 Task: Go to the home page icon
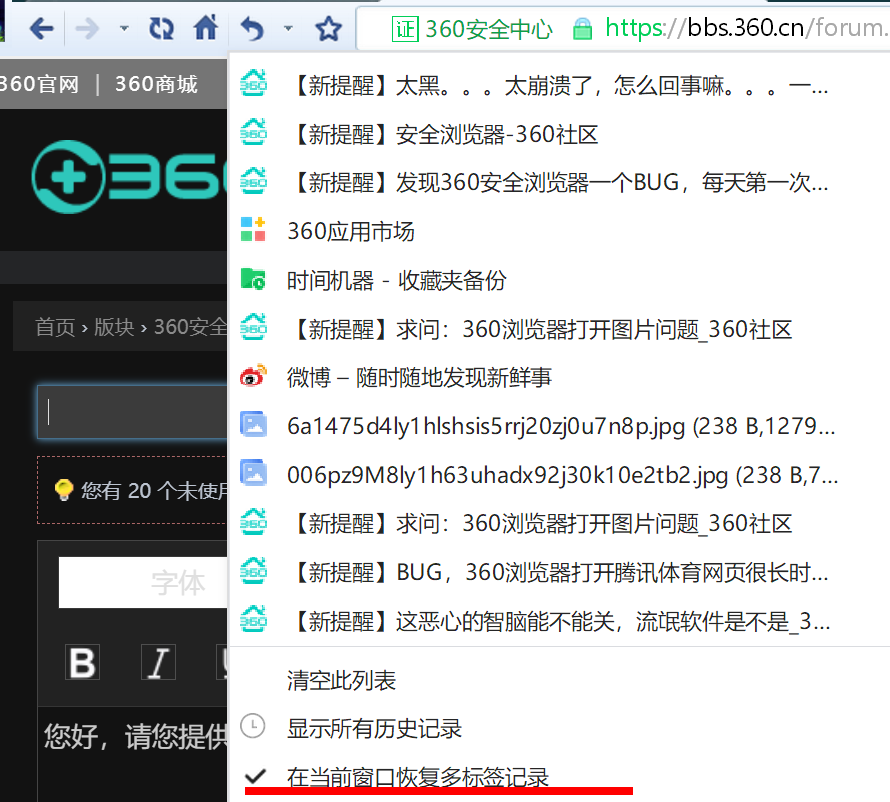205,27
